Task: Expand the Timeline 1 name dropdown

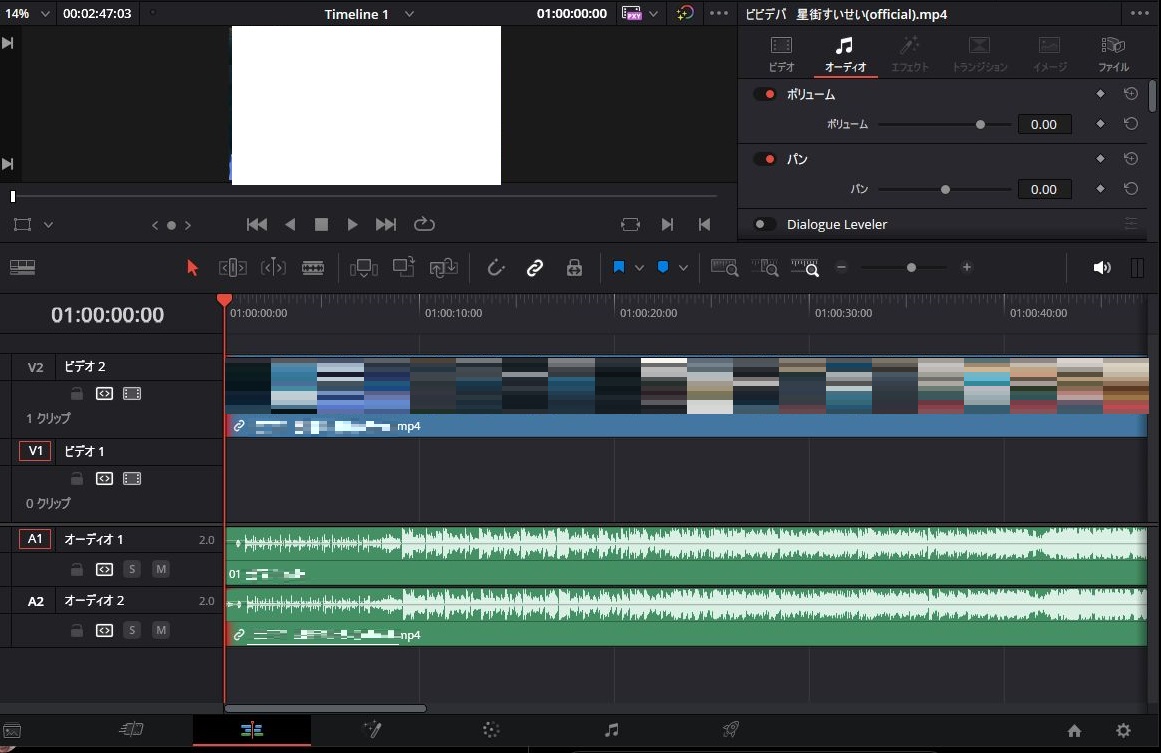Action: tap(409, 14)
